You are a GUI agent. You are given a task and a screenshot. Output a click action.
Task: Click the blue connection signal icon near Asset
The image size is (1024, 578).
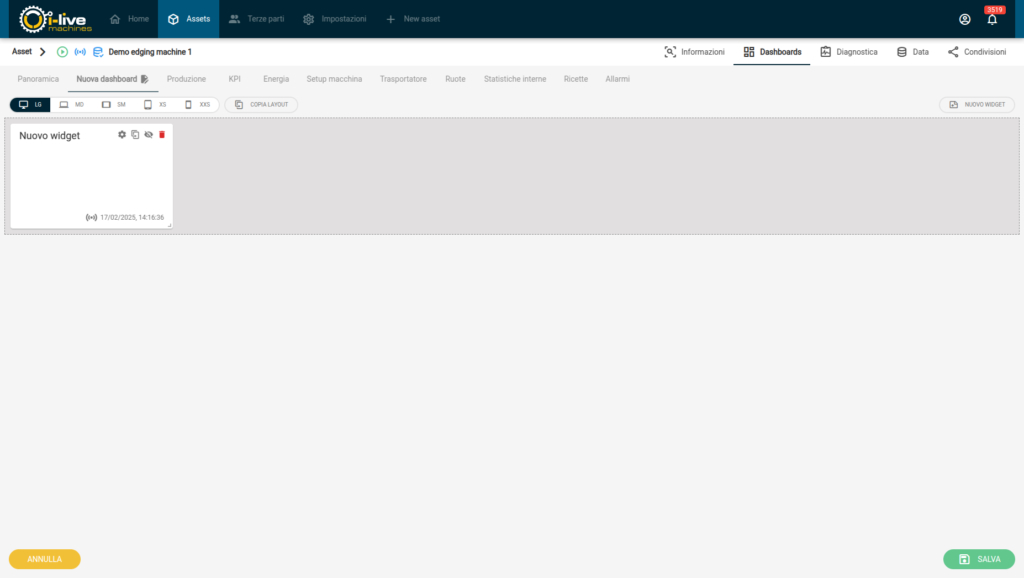80,52
